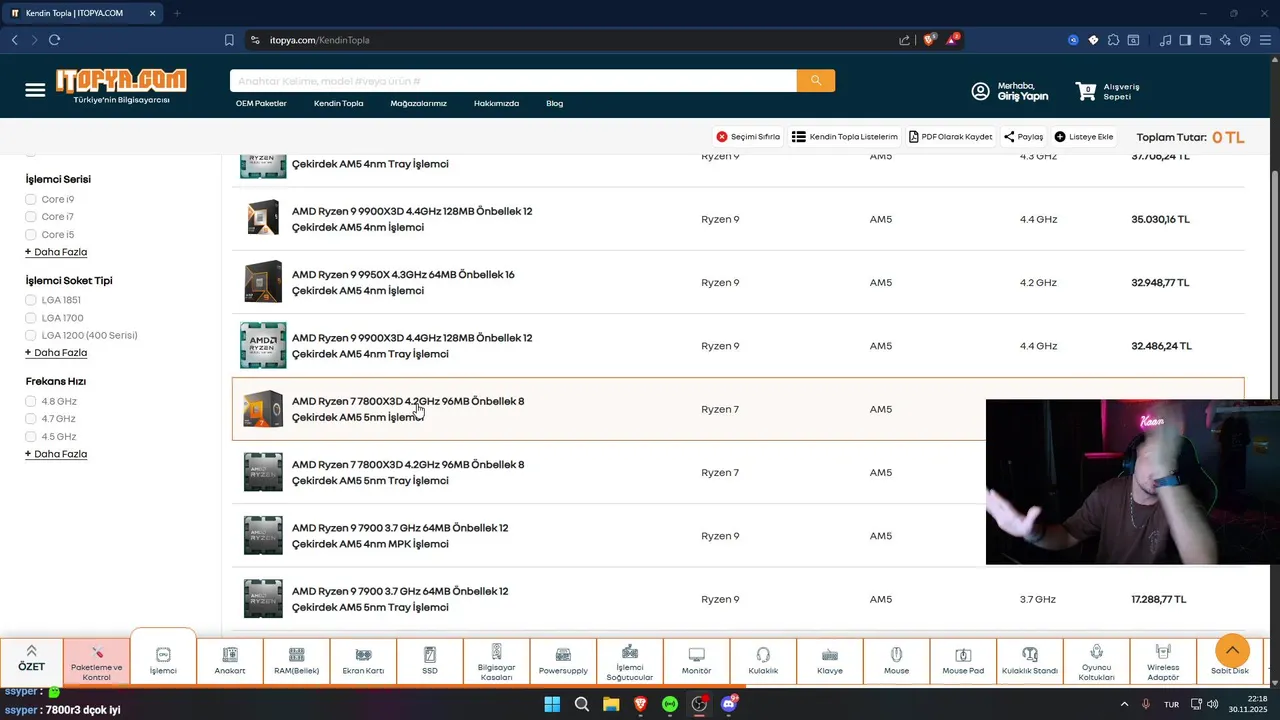Viewport: 1280px width, 720px height.
Task: Check the LGA 1200 (400 Serisi) filter
Action: pos(31,335)
